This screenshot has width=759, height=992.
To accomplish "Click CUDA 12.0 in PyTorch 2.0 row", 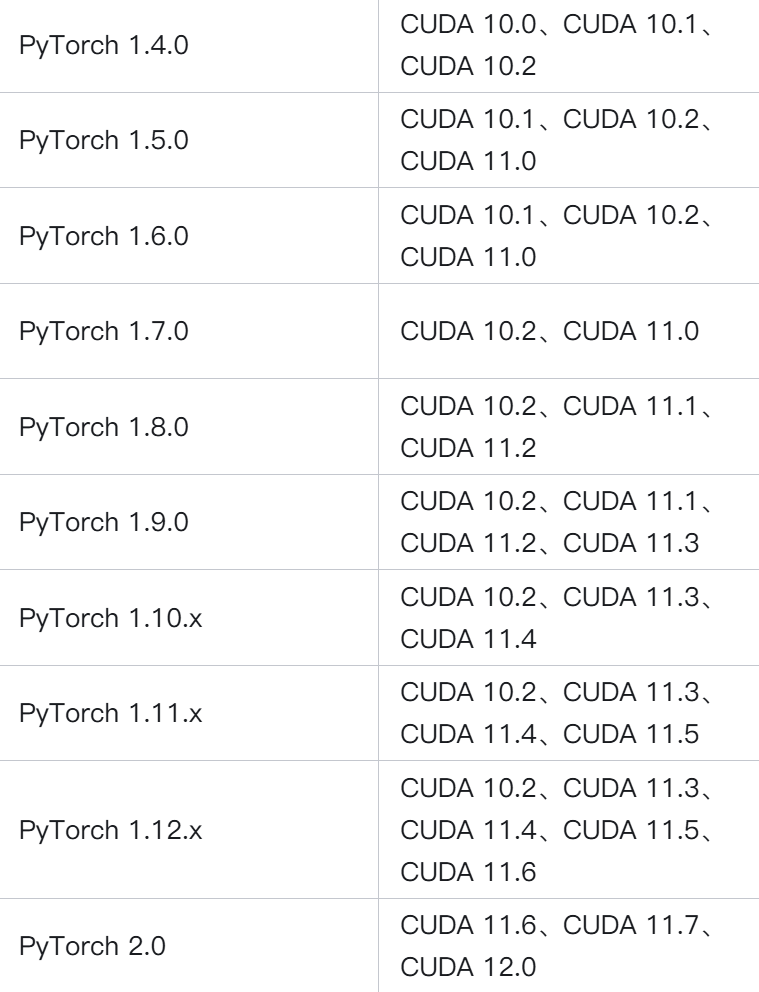I will [x=468, y=967].
